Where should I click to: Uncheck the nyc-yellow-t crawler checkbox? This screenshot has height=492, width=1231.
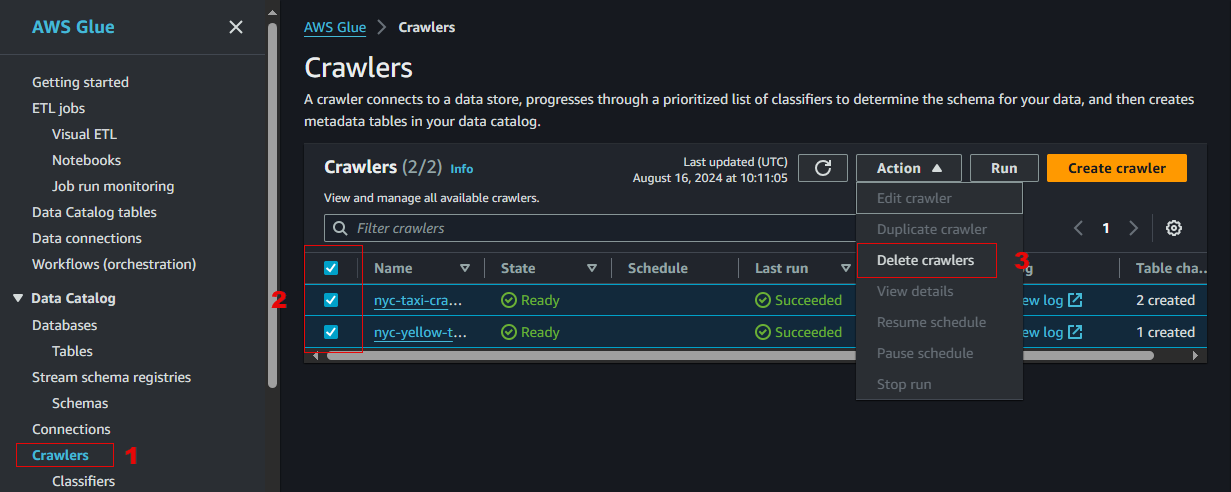click(x=331, y=332)
